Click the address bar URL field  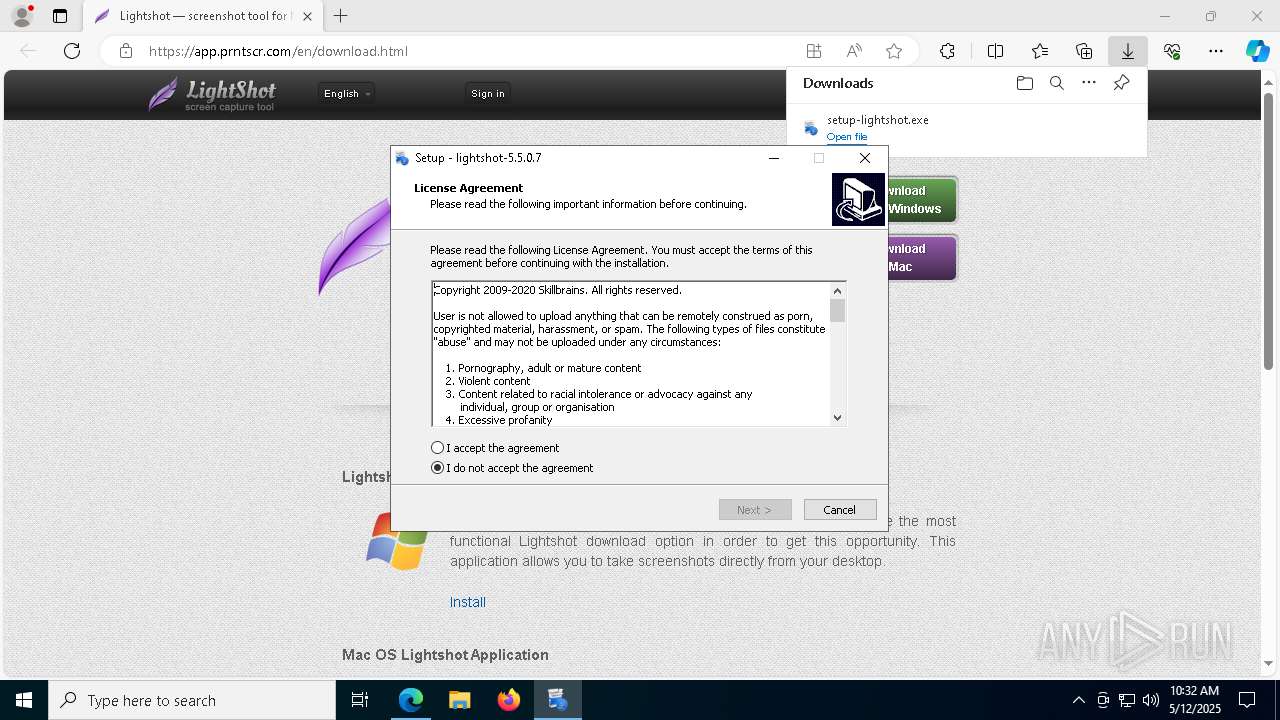(470, 51)
